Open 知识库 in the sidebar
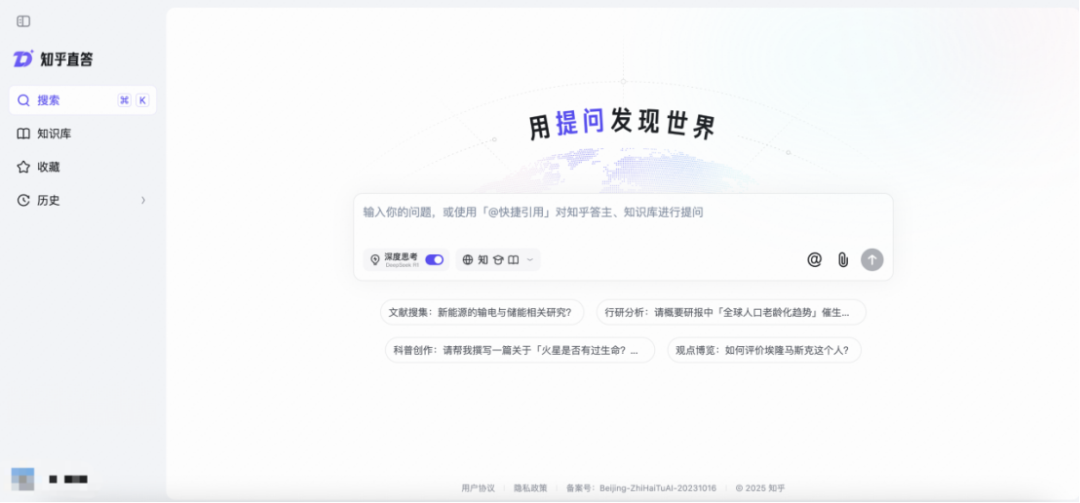This screenshot has height=503, width=1080. click(x=83, y=134)
